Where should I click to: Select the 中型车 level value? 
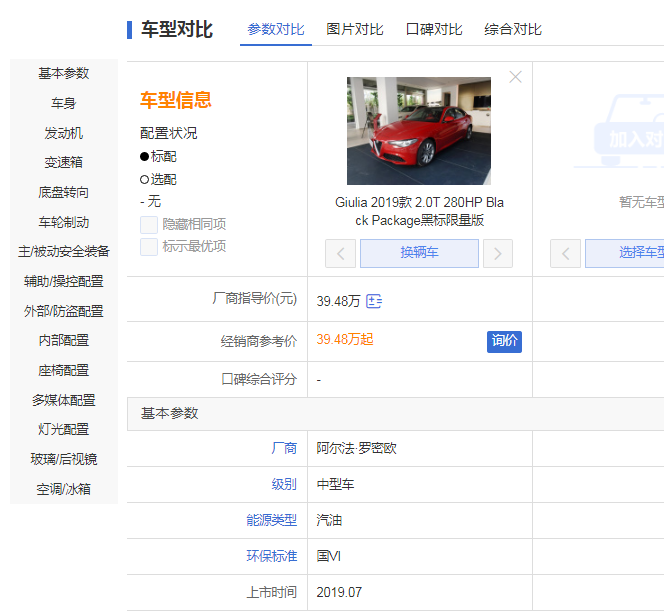click(335, 484)
